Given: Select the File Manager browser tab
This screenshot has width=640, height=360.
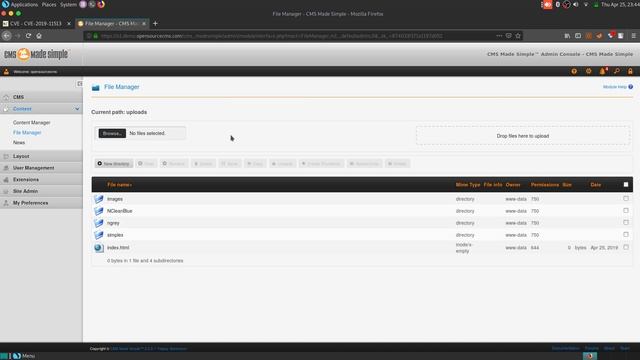Looking at the screenshot, I should (x=112, y=24).
